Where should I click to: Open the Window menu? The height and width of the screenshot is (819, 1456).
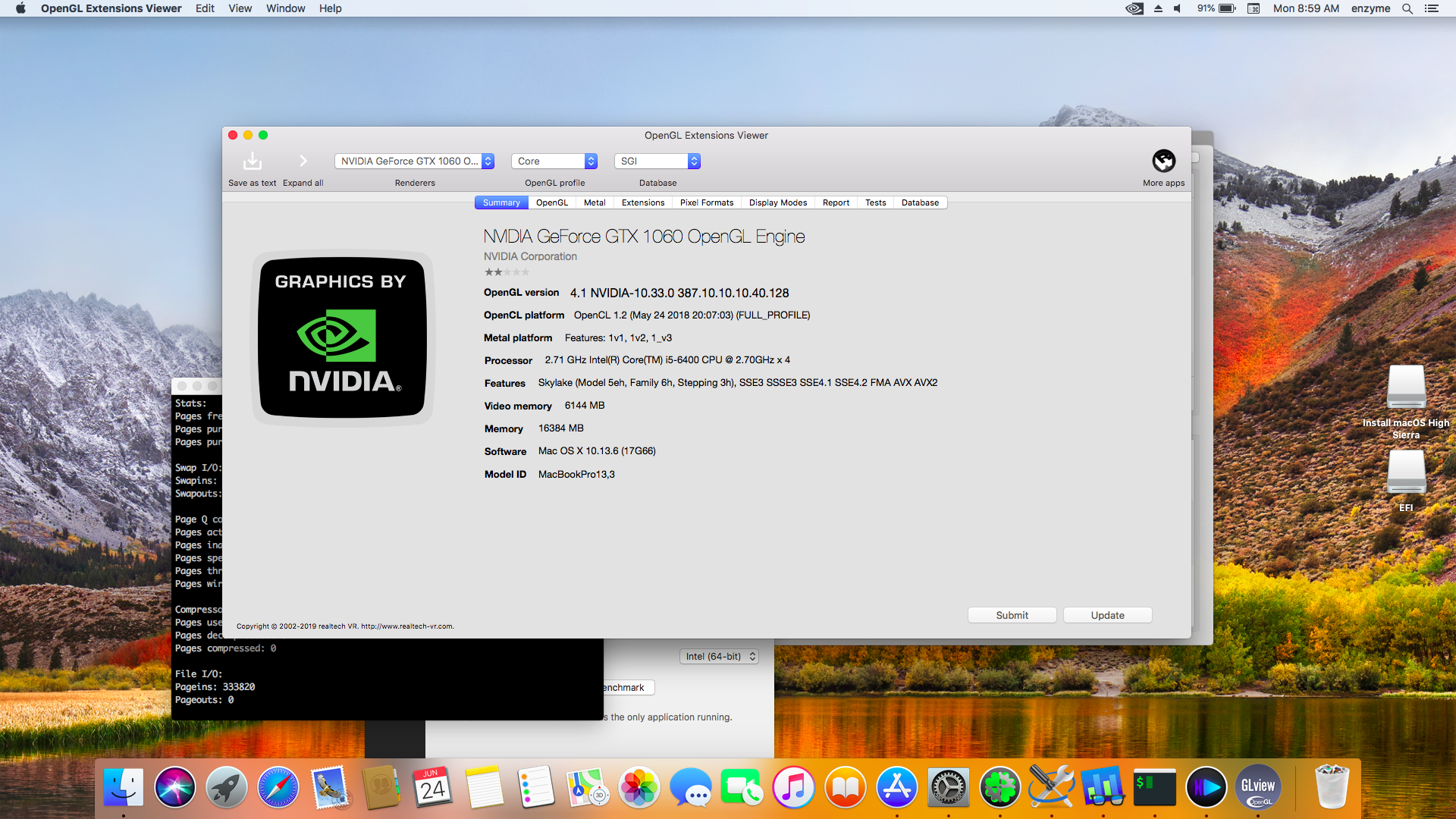[x=285, y=8]
